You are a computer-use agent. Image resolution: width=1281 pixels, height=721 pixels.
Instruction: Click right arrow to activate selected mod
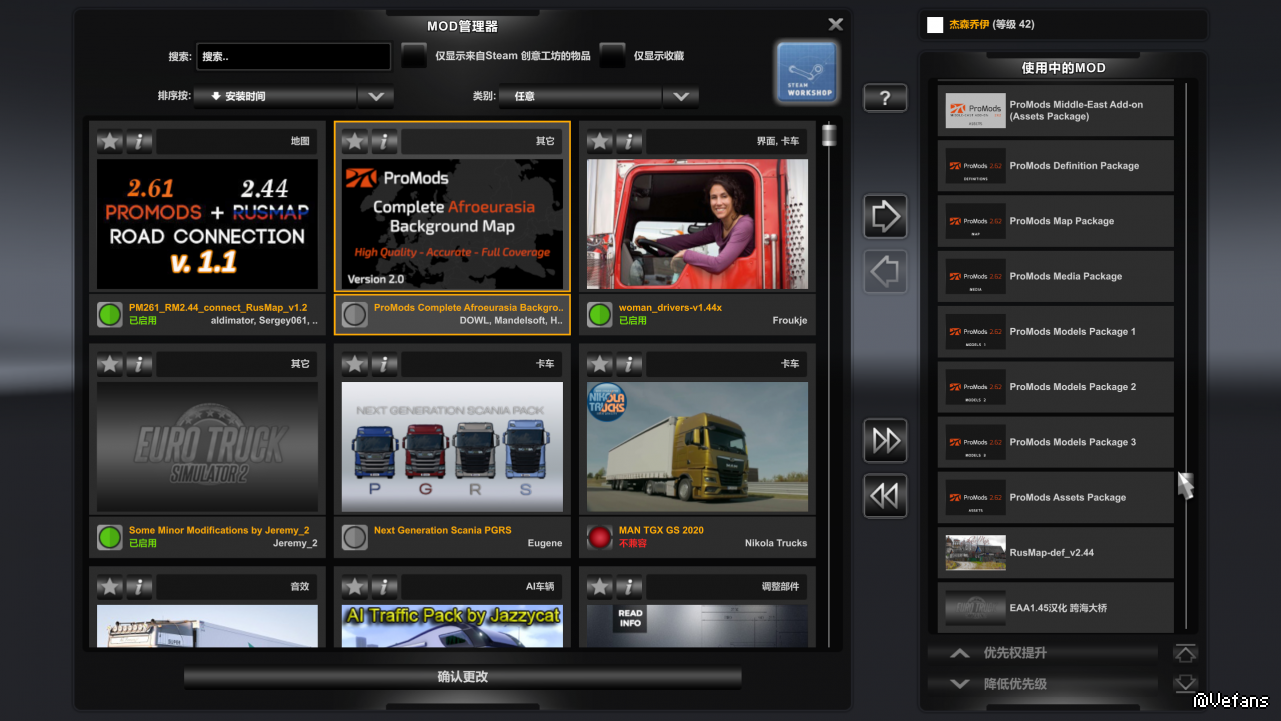(x=885, y=216)
